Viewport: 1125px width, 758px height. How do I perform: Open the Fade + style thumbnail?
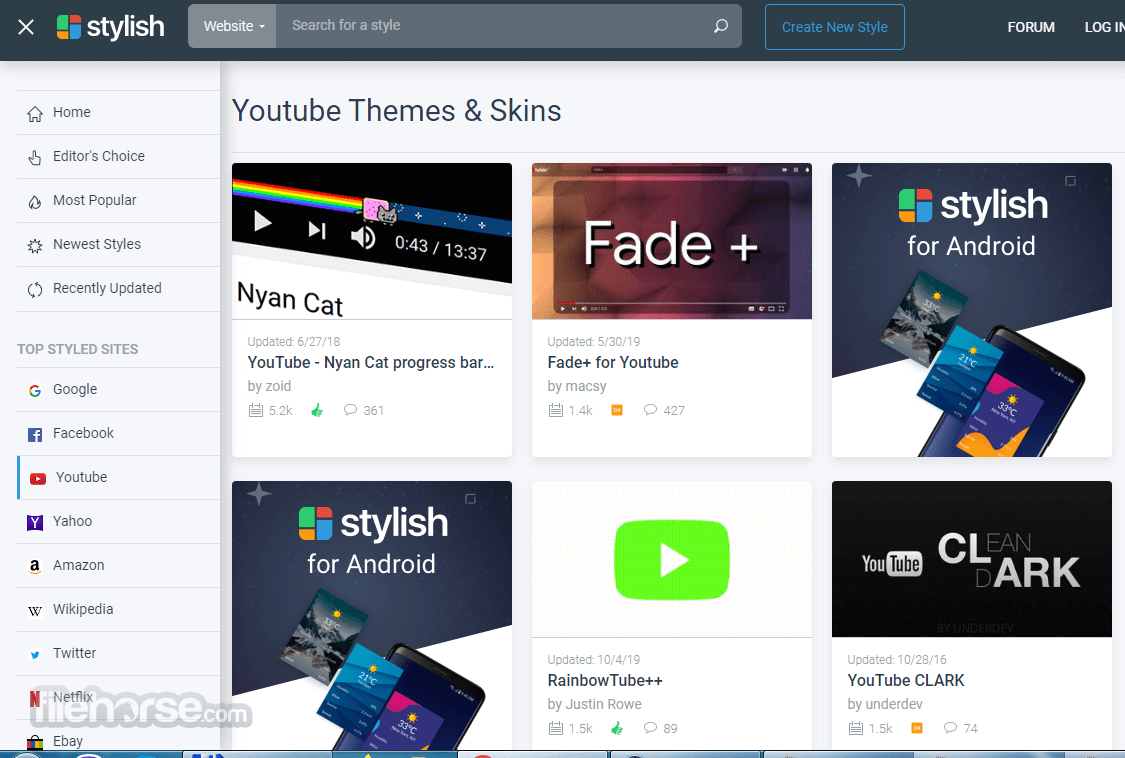[672, 241]
